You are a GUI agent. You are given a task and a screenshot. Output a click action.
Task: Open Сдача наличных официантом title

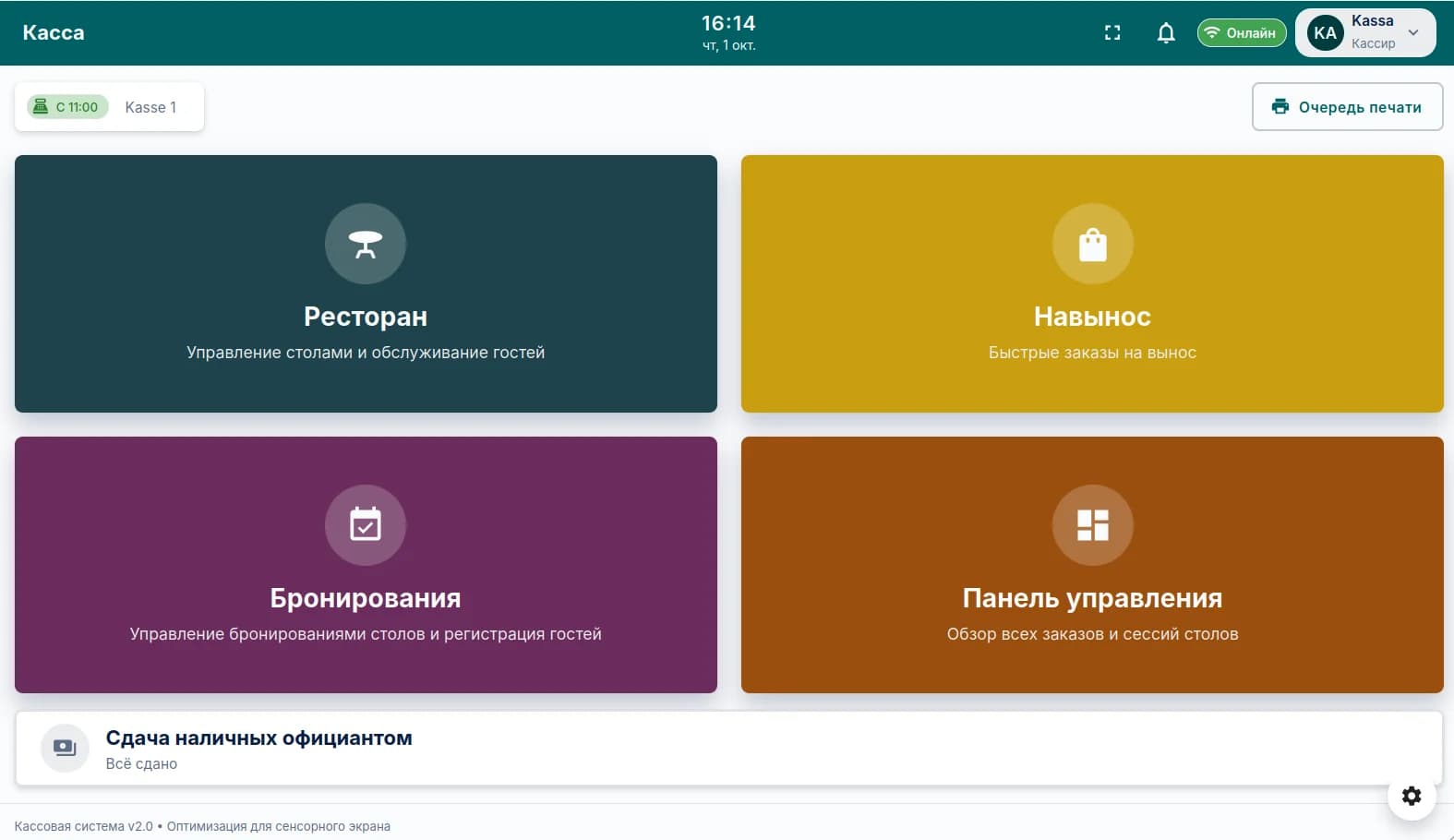[x=259, y=738]
